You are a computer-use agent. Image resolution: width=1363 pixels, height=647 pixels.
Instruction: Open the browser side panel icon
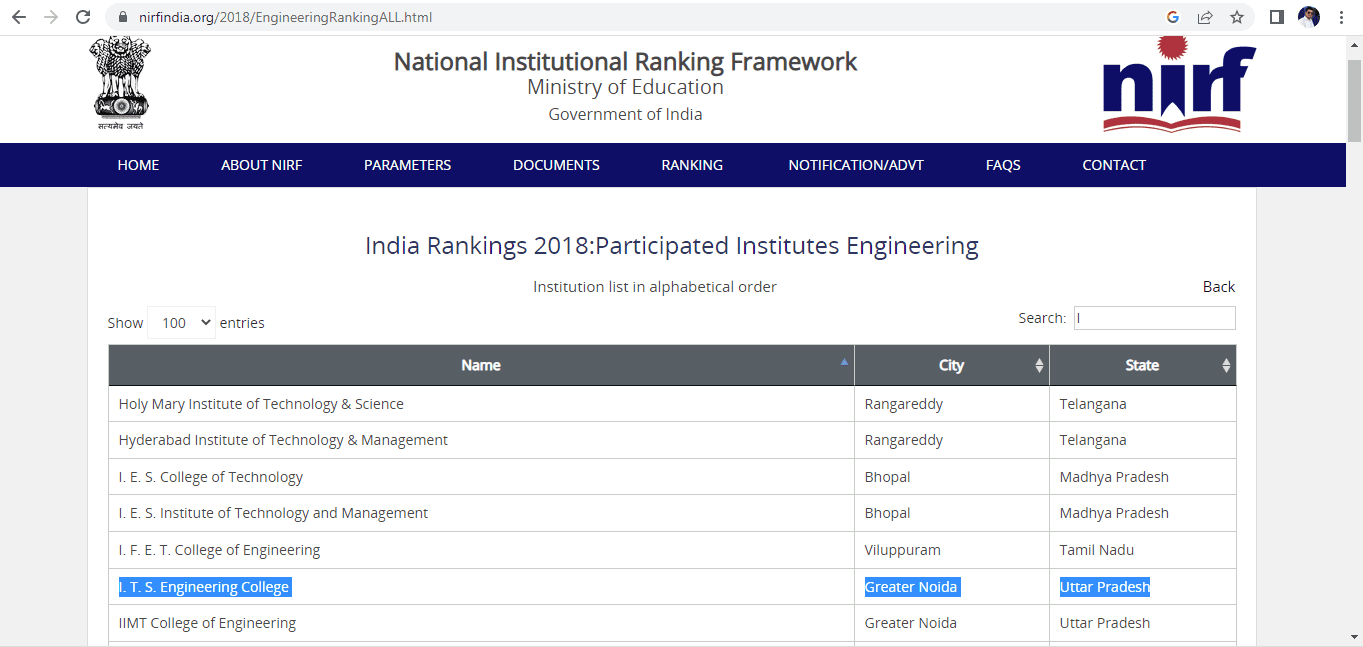tap(1277, 17)
